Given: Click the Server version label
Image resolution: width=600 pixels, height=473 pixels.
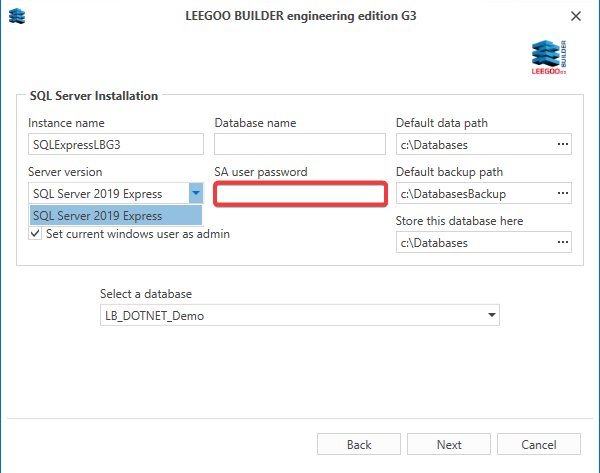Looking at the screenshot, I should (65, 172).
